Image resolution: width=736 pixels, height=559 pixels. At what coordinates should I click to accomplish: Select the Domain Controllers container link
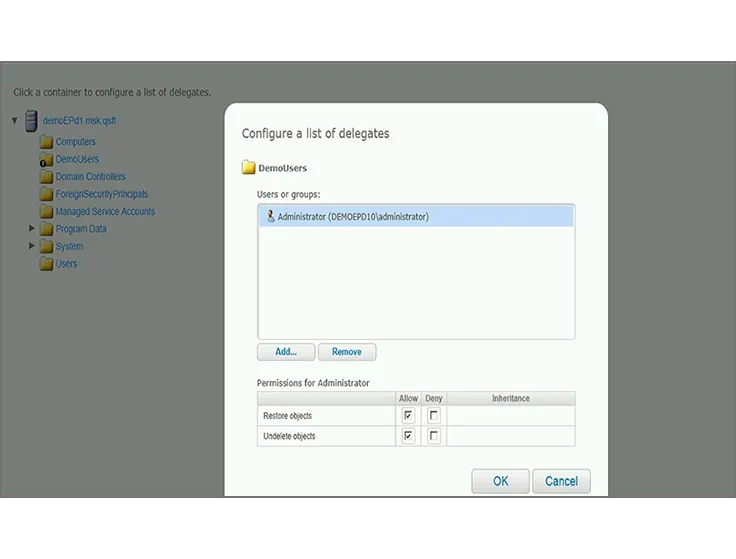[91, 176]
